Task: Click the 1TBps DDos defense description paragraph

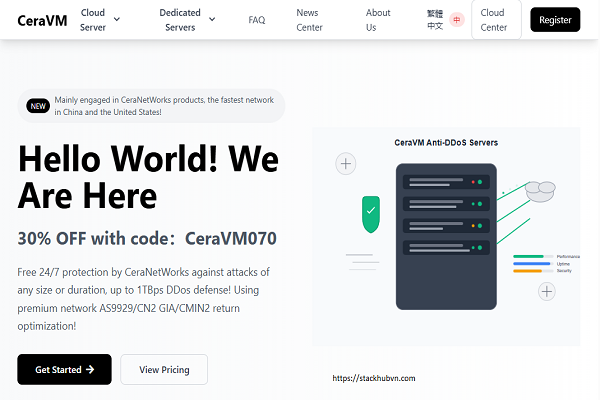Action: [143, 299]
